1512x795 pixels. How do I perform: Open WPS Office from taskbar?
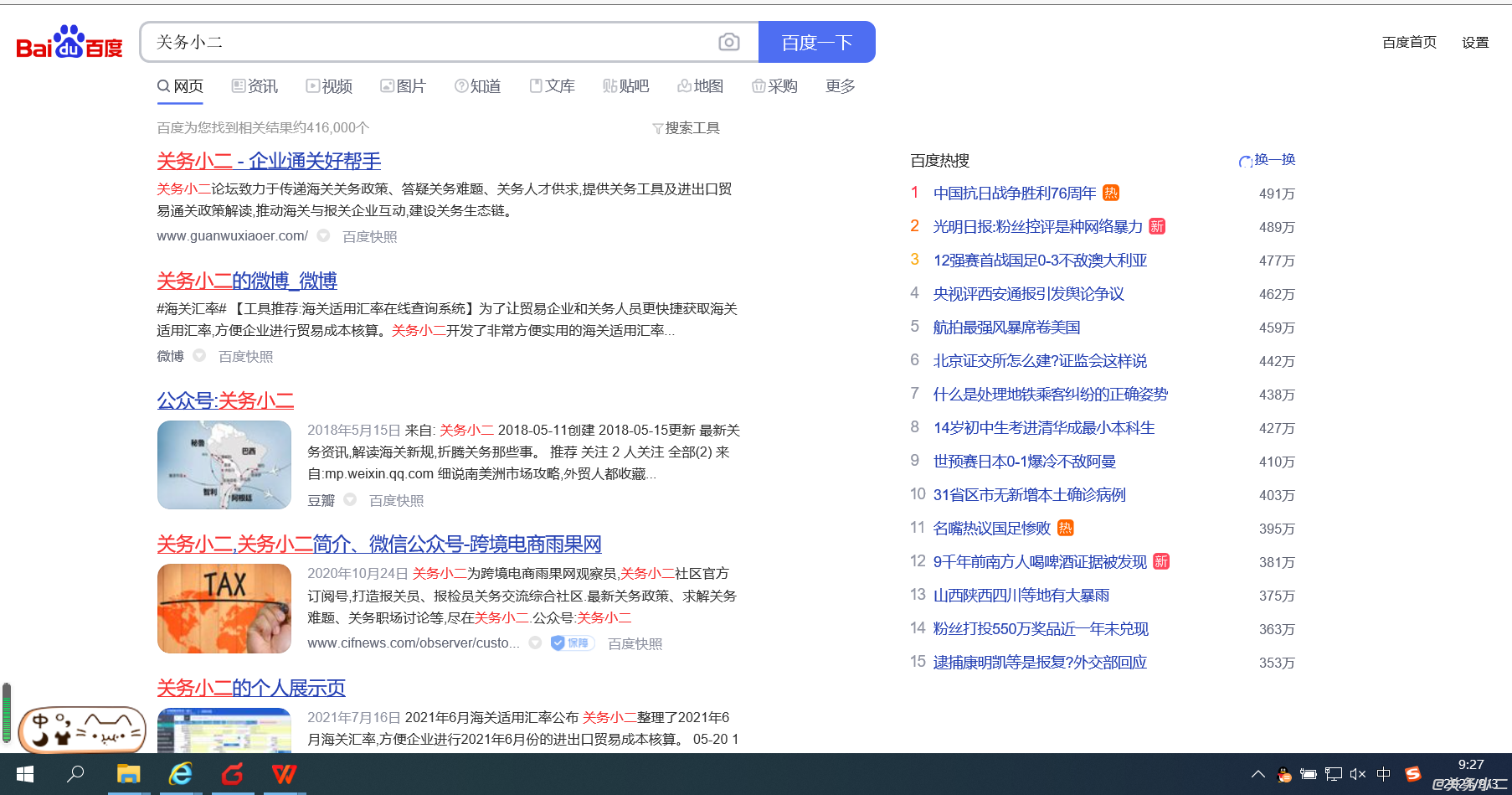(x=284, y=774)
